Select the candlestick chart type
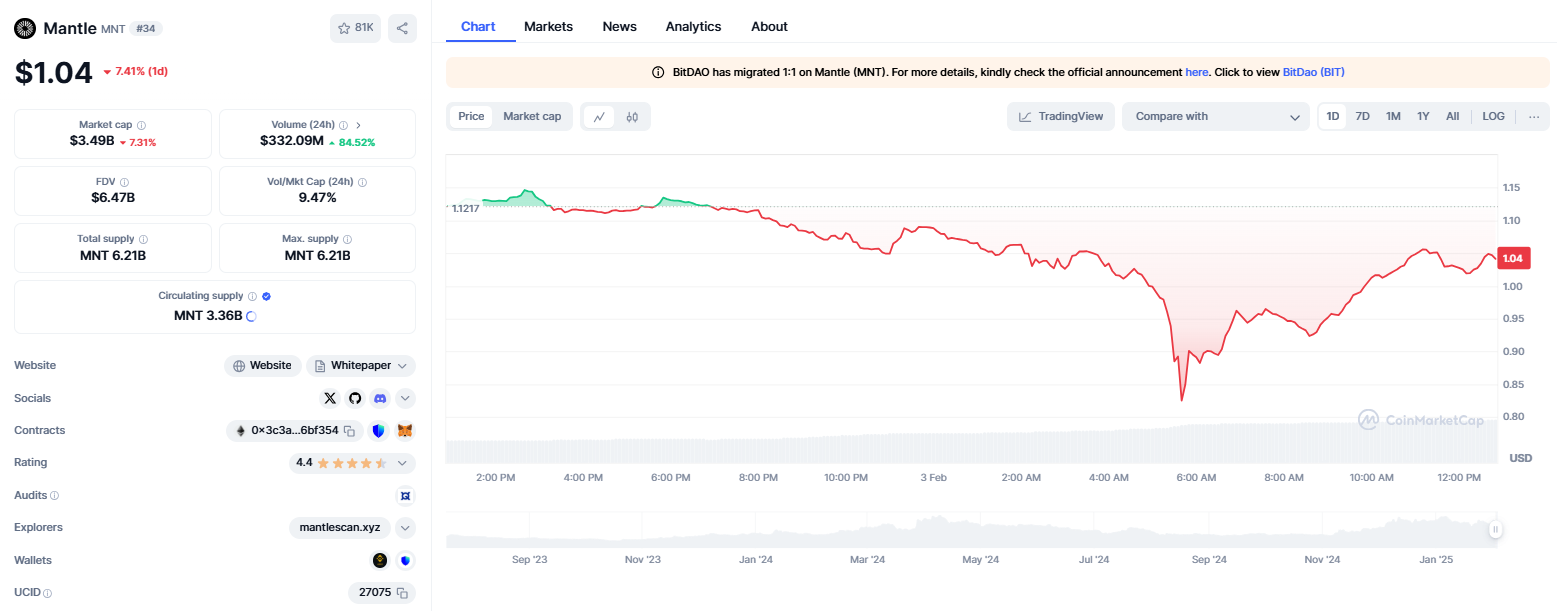 point(632,116)
